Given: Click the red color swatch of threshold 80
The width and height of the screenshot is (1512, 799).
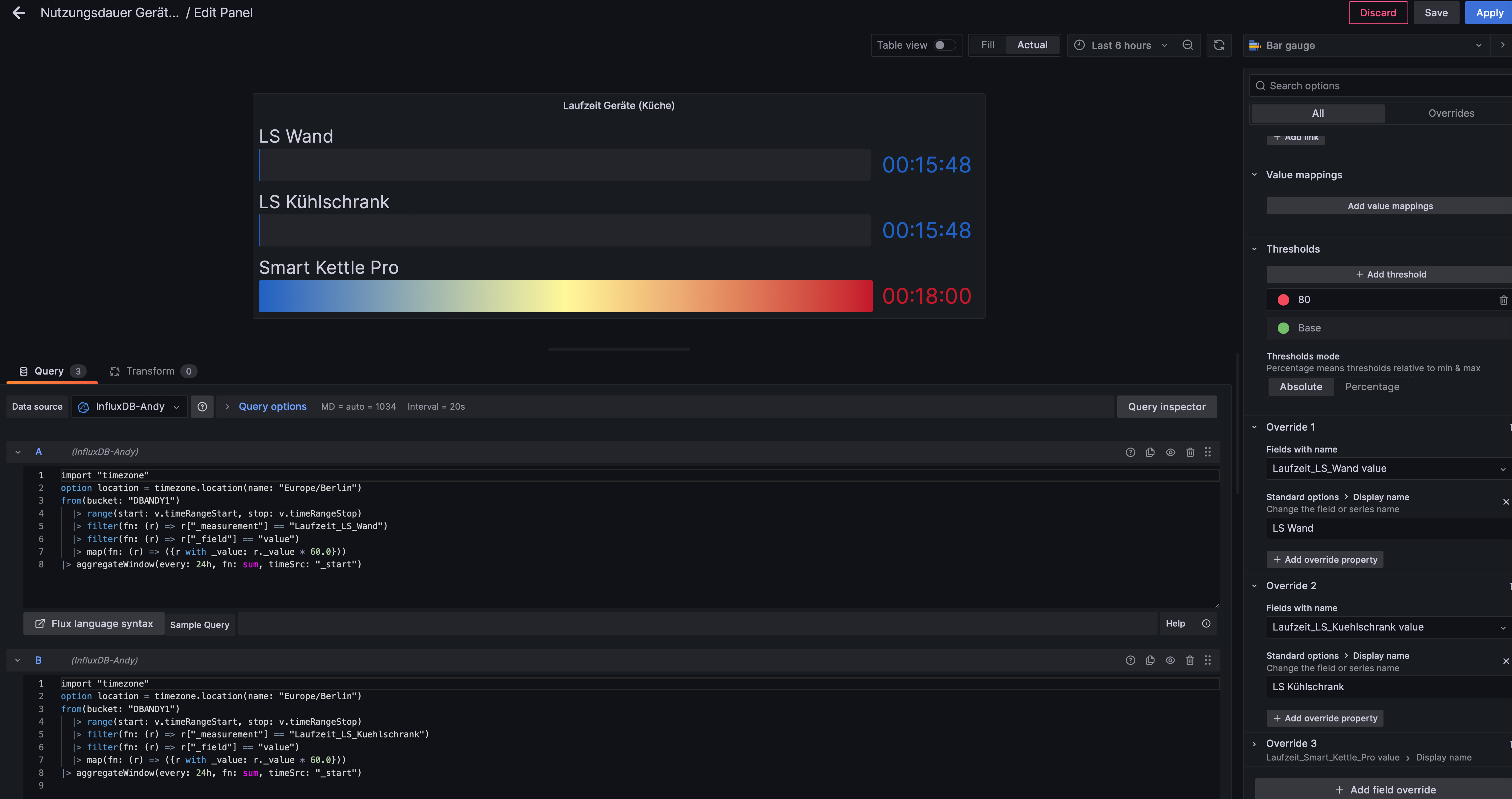Looking at the screenshot, I should pos(1283,300).
